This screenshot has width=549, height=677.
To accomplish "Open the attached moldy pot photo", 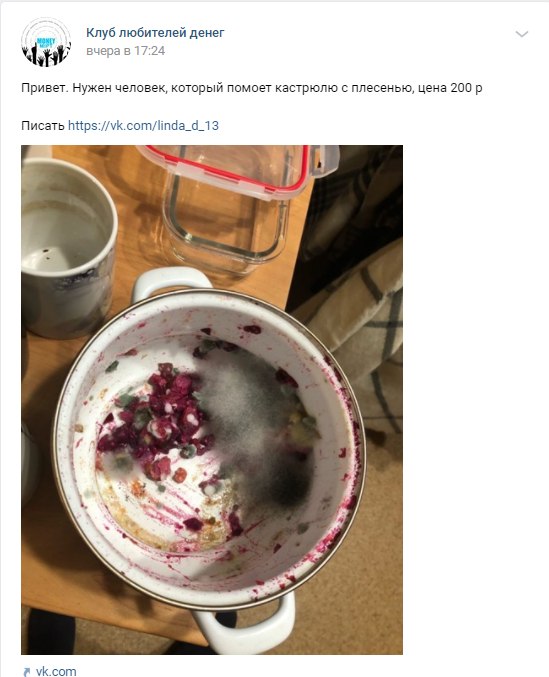I will point(212,400).
